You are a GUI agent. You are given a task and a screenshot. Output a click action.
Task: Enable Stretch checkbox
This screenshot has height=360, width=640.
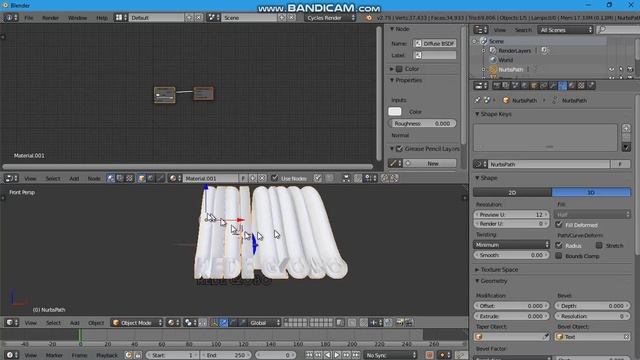point(599,245)
